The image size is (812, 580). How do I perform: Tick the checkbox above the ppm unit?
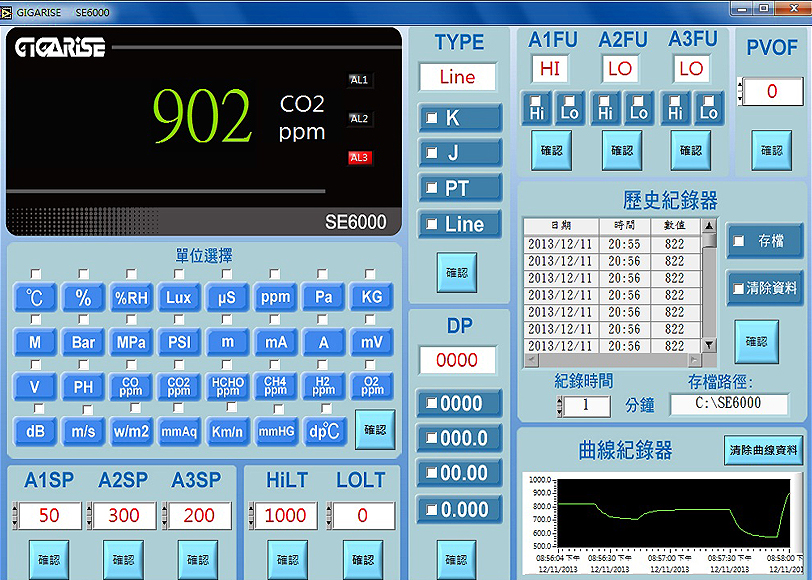274,273
